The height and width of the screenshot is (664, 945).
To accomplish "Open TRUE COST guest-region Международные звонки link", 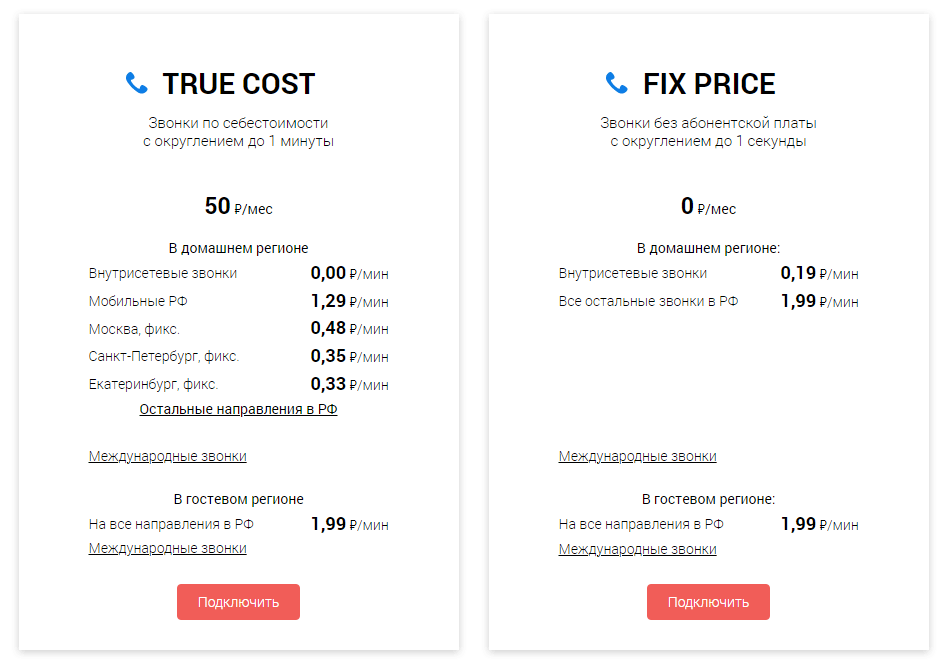I will 167,548.
